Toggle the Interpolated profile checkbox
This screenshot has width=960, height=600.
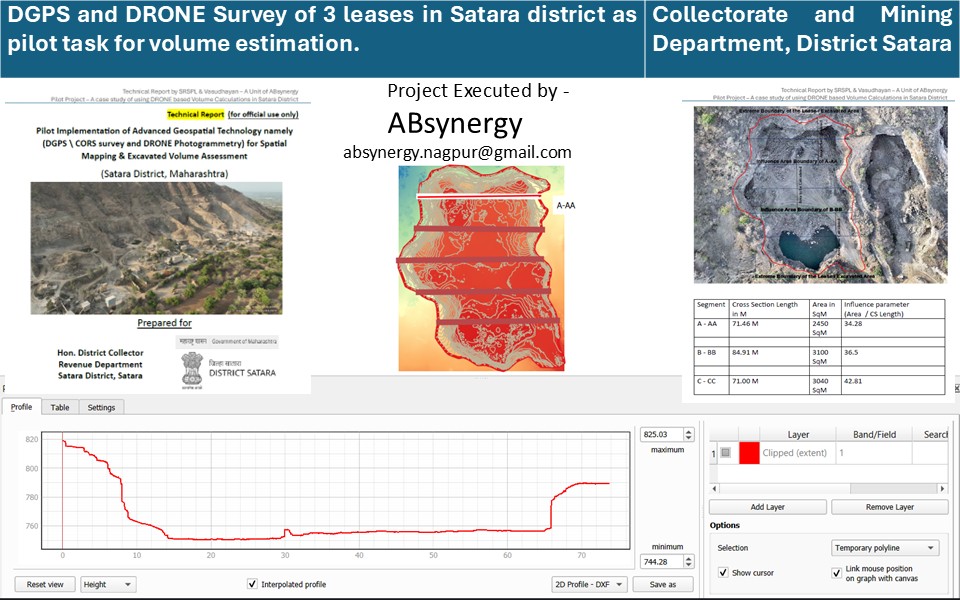point(252,583)
